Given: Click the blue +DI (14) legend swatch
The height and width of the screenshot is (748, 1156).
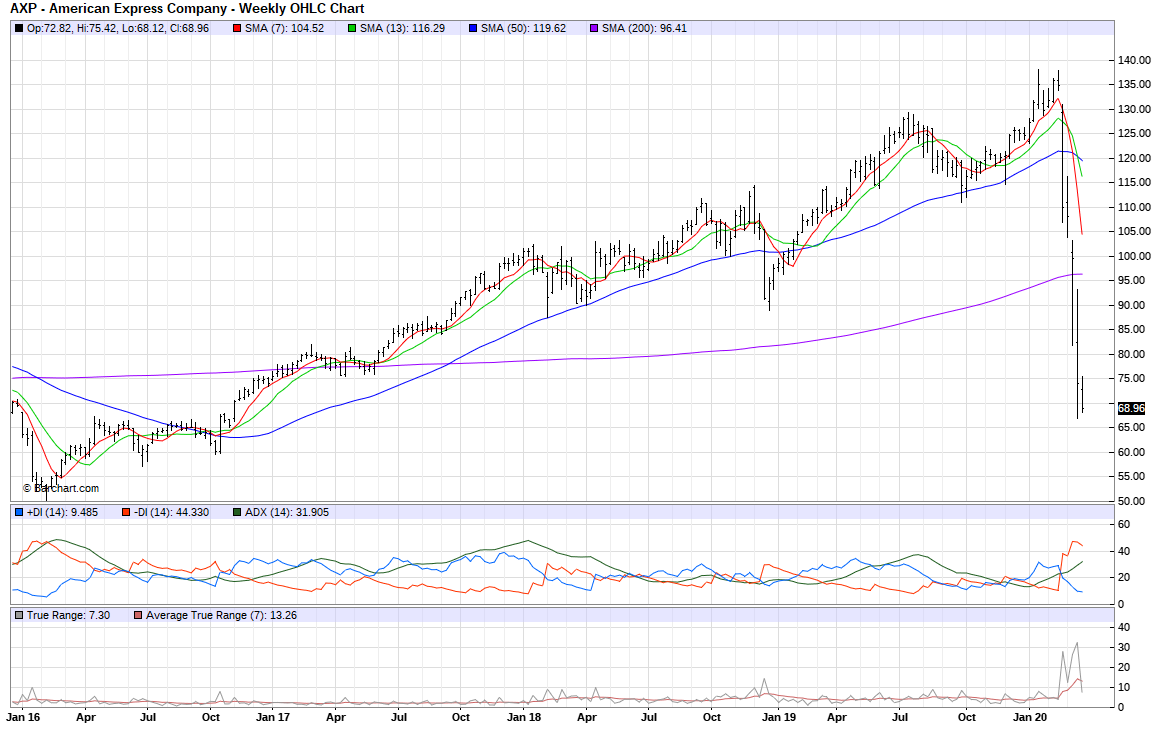Looking at the screenshot, I should [x=18, y=512].
